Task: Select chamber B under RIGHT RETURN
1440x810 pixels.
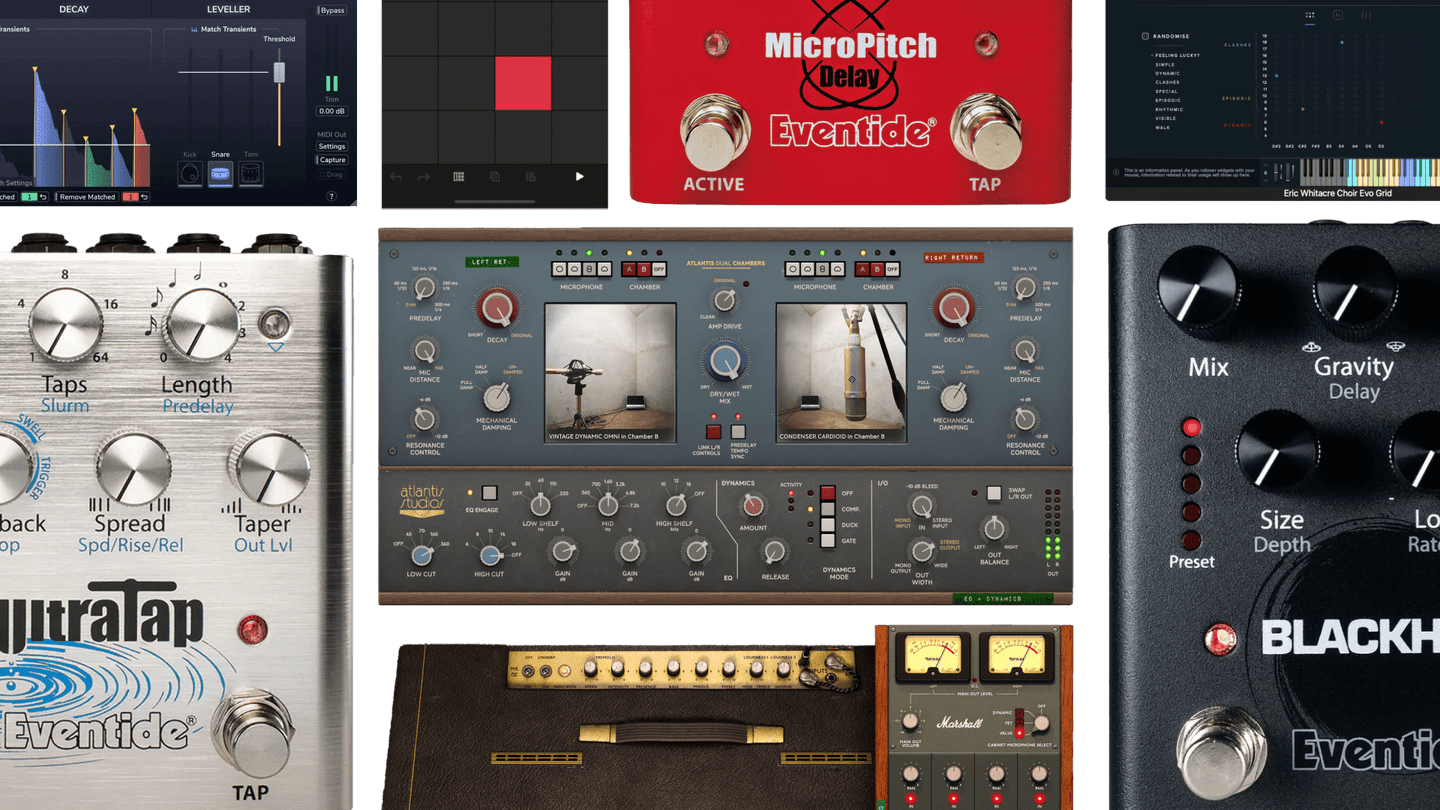Action: [877, 269]
